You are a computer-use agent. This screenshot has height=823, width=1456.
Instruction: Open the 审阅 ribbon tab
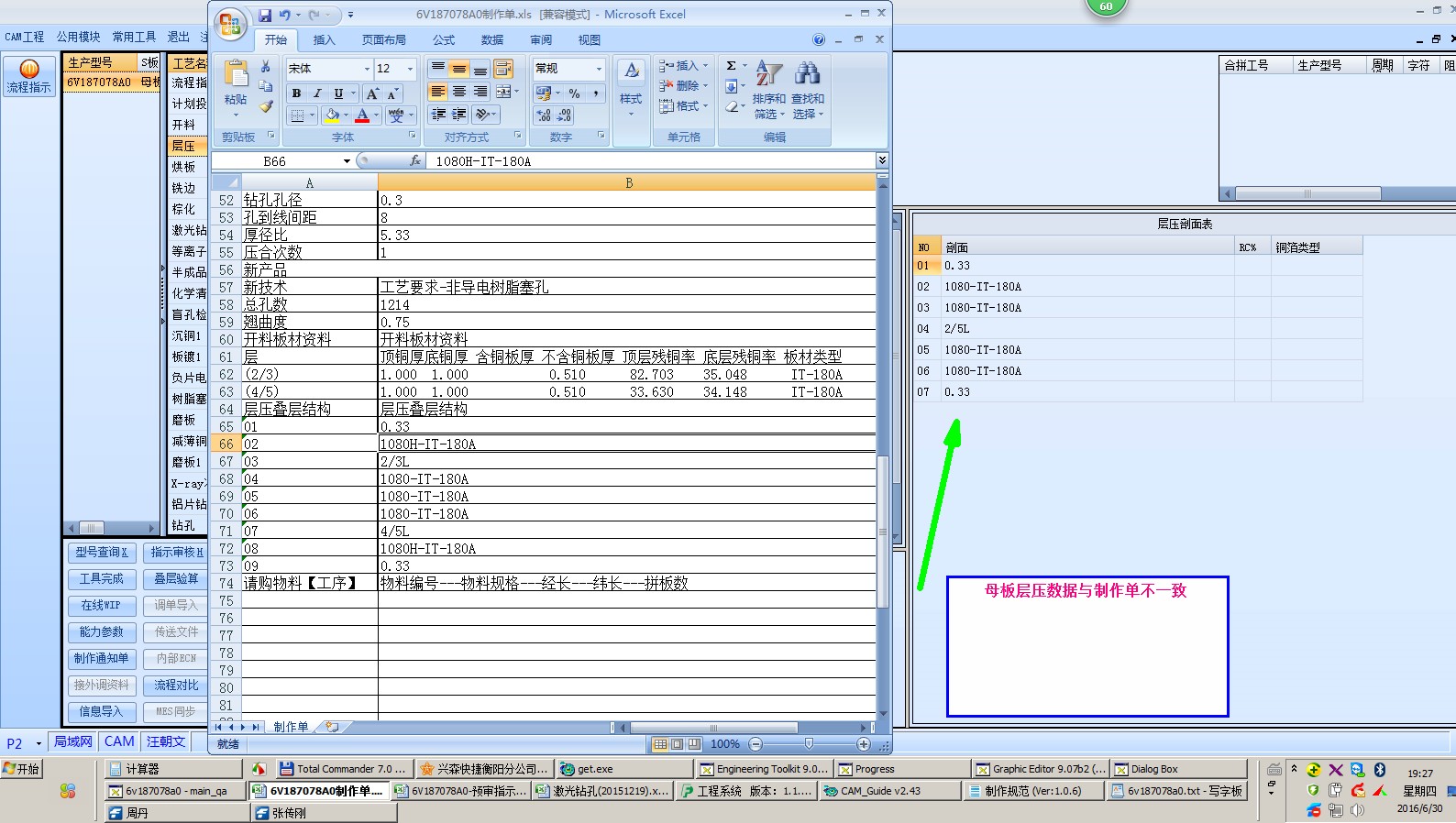[541, 40]
